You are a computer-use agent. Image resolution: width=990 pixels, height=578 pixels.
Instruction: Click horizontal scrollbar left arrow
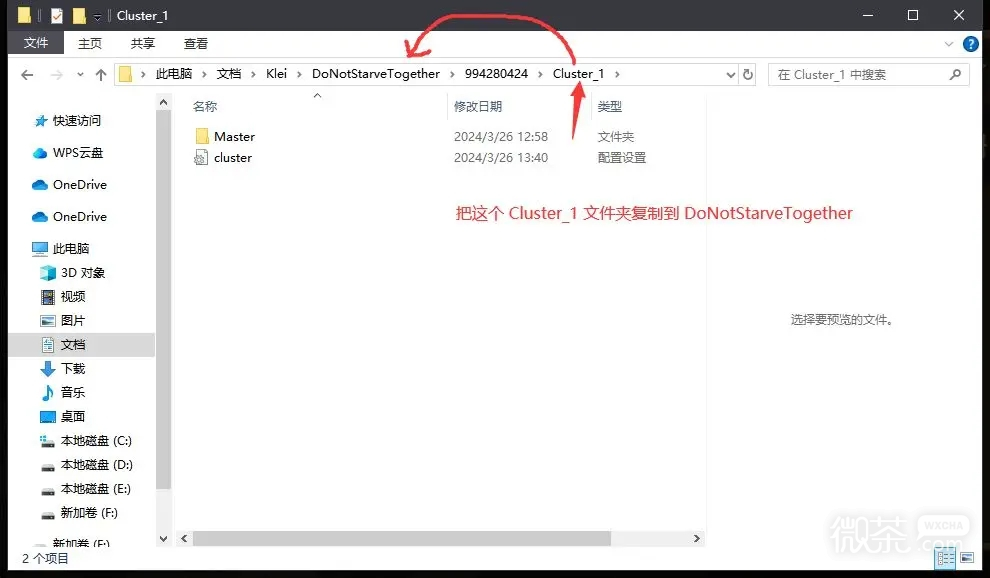pos(184,539)
